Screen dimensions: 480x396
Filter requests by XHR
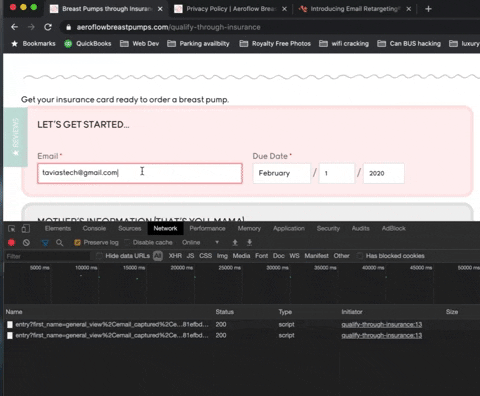click(175, 256)
